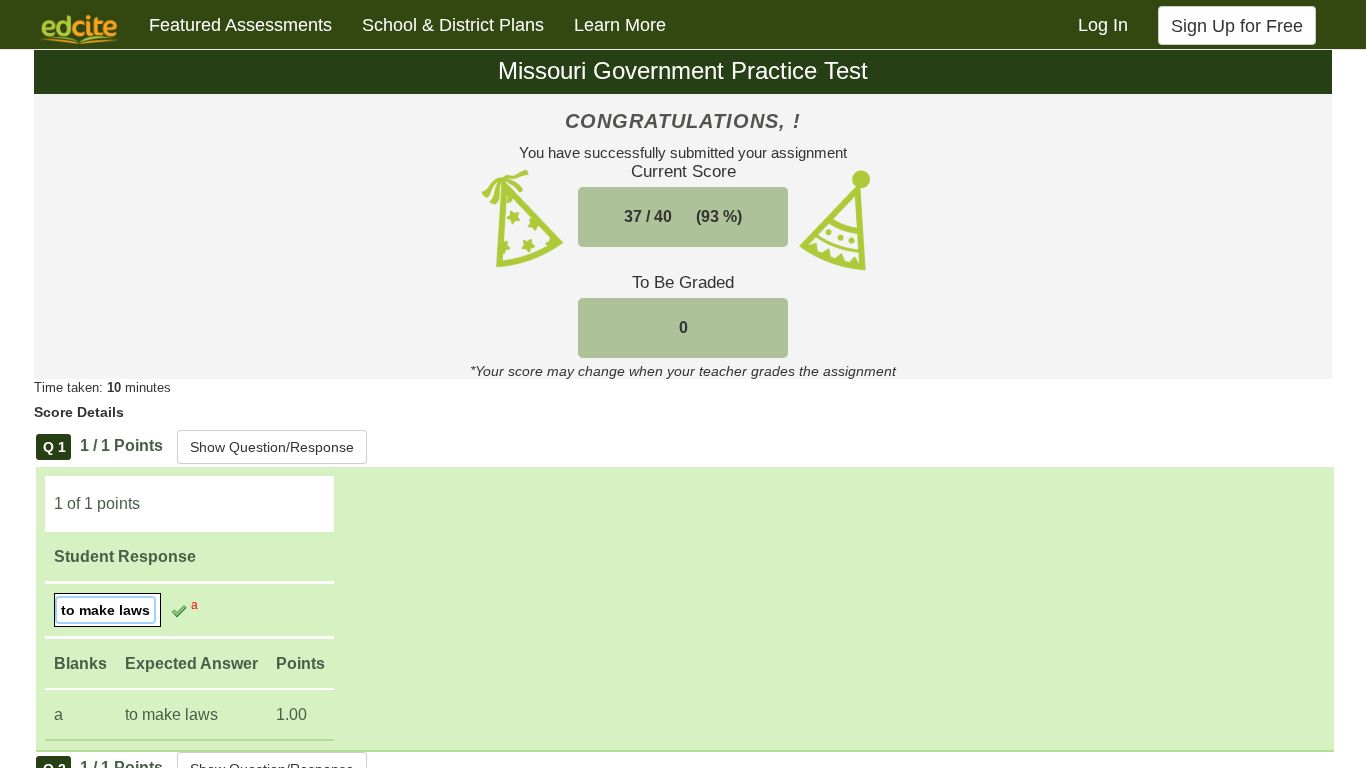1366x768 pixels.
Task: Click the 'Blanks' column header
Action: (x=80, y=663)
